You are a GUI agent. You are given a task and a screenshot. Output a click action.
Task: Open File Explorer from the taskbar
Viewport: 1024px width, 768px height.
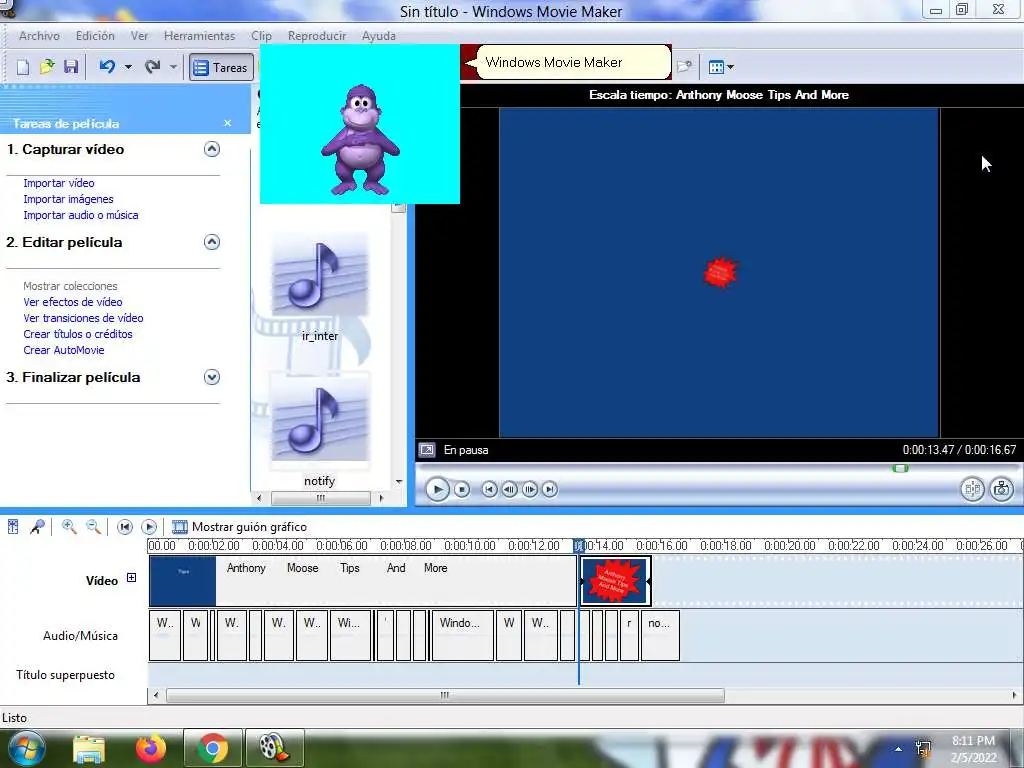click(x=89, y=748)
